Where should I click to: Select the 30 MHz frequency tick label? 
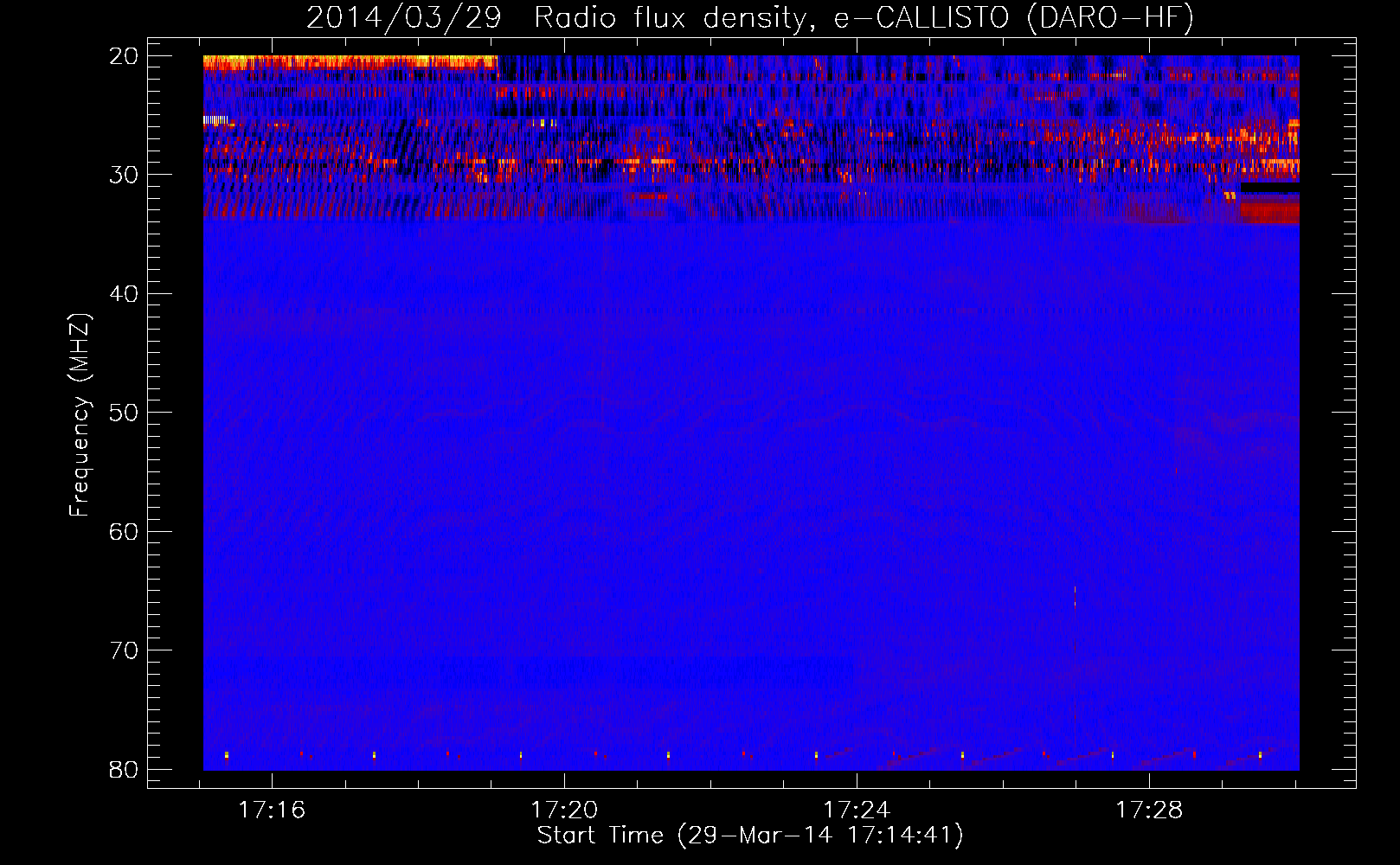tap(125, 175)
